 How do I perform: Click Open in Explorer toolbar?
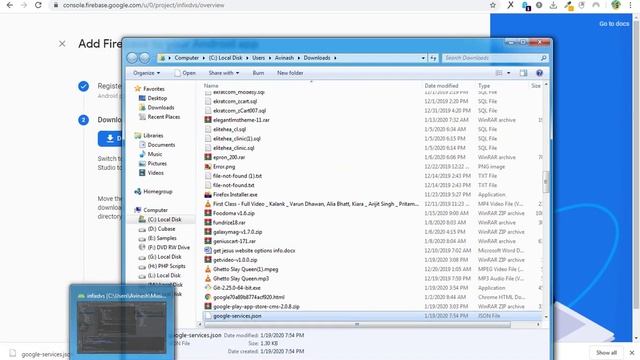click(185, 73)
